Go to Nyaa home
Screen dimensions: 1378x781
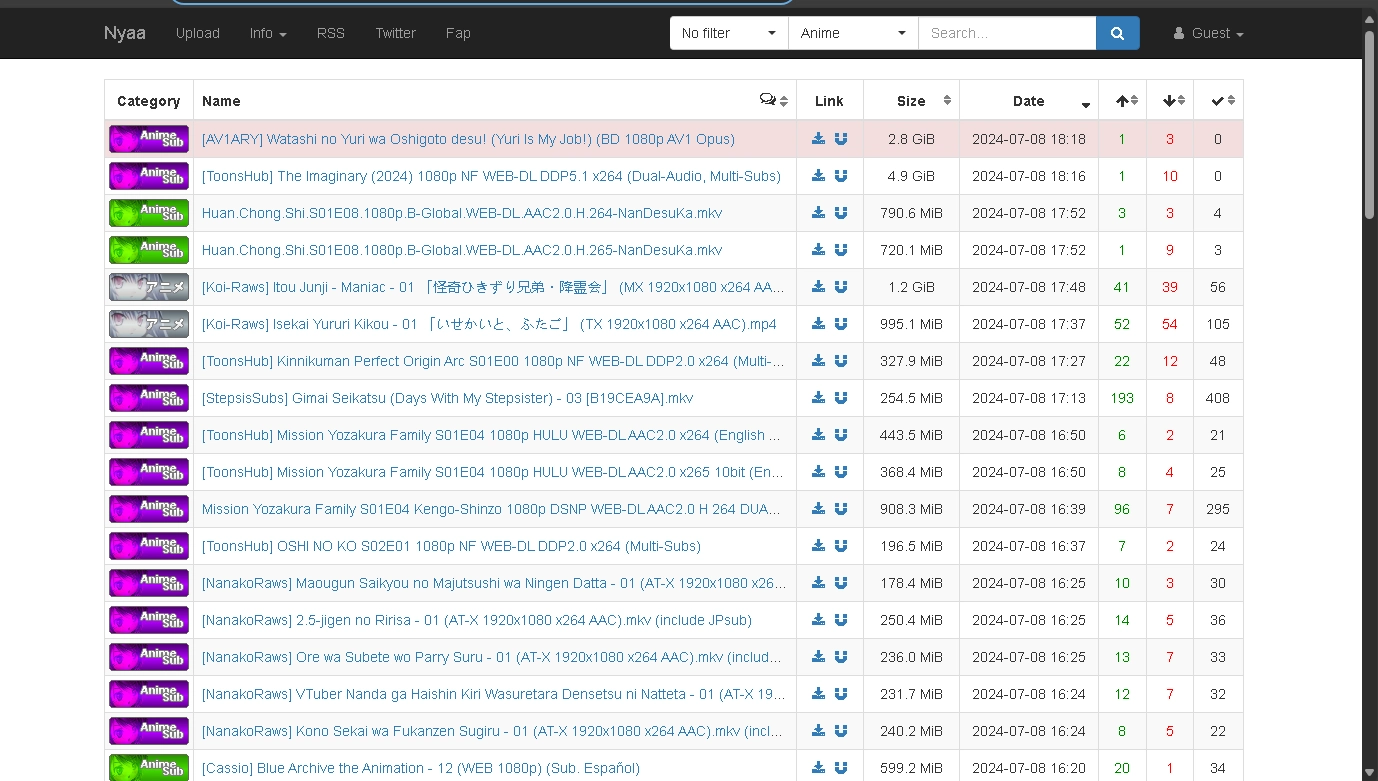pyautogui.click(x=125, y=33)
